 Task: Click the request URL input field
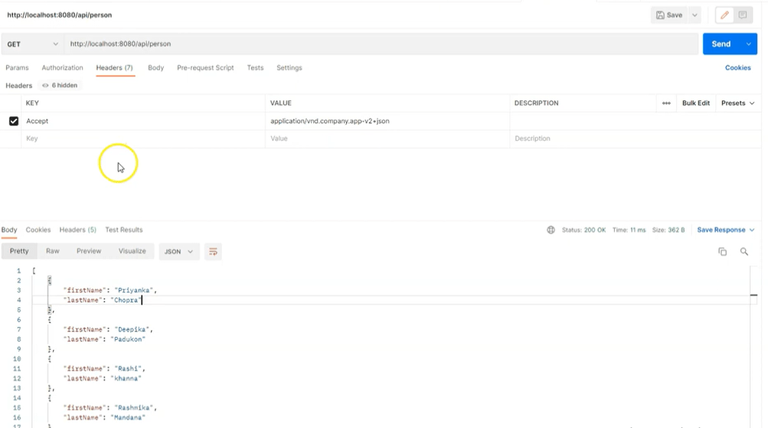tap(381, 44)
